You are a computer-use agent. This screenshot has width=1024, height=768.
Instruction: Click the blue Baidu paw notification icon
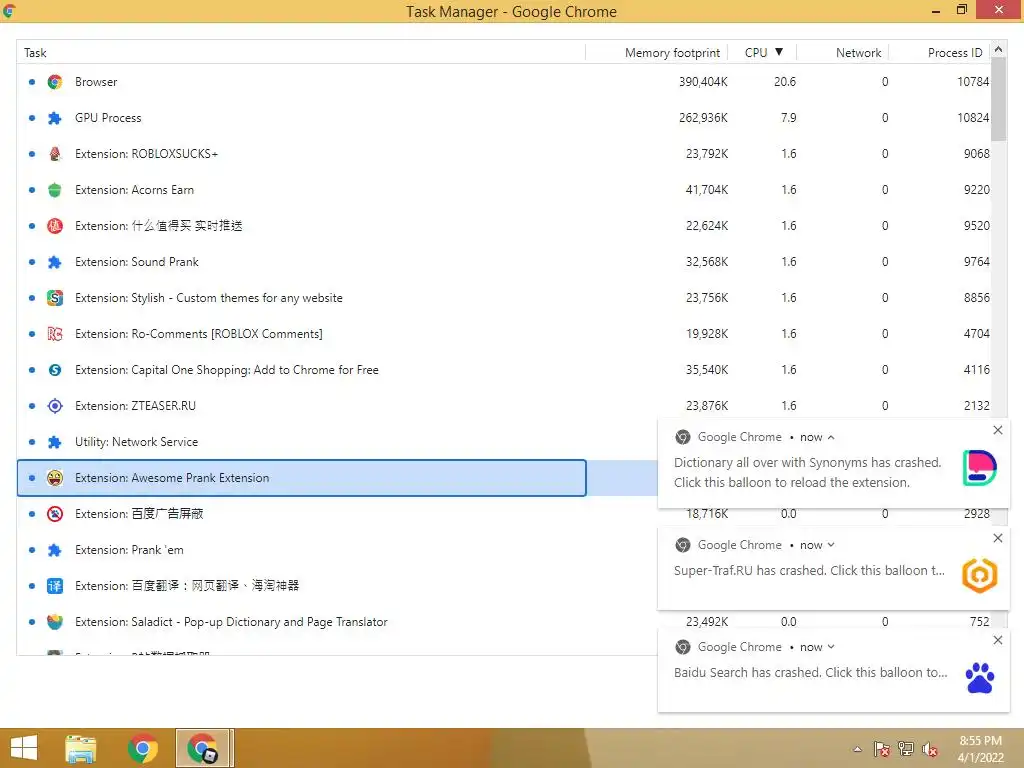(x=980, y=678)
